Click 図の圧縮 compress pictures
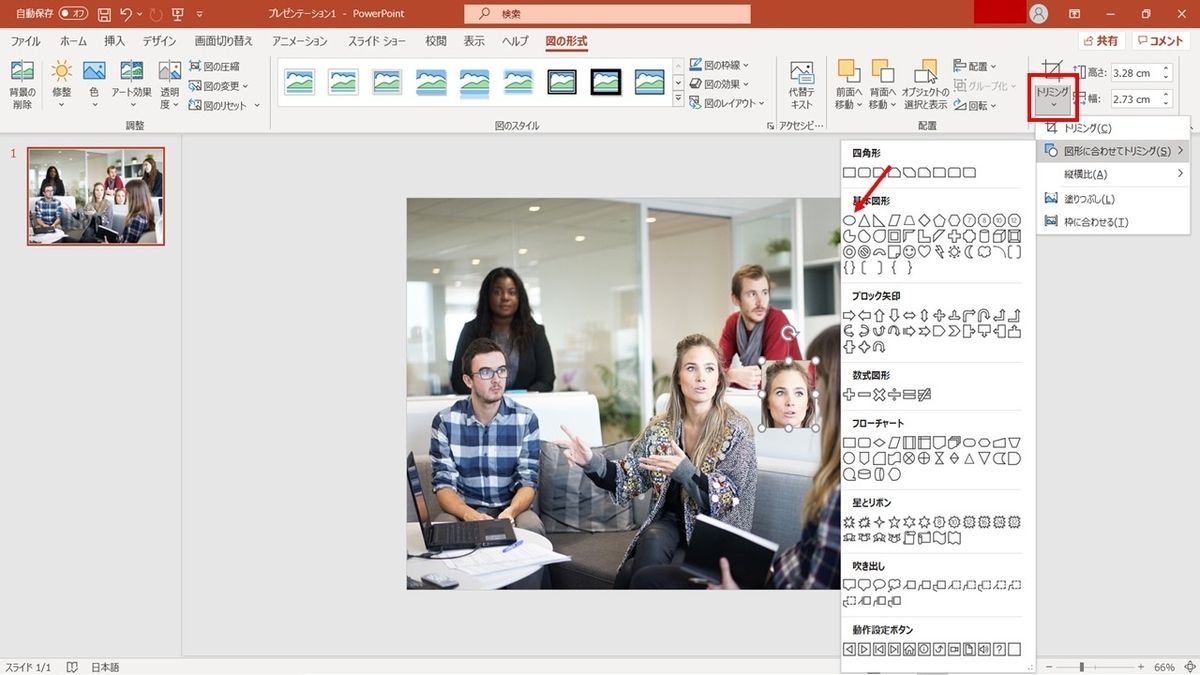 coord(215,67)
